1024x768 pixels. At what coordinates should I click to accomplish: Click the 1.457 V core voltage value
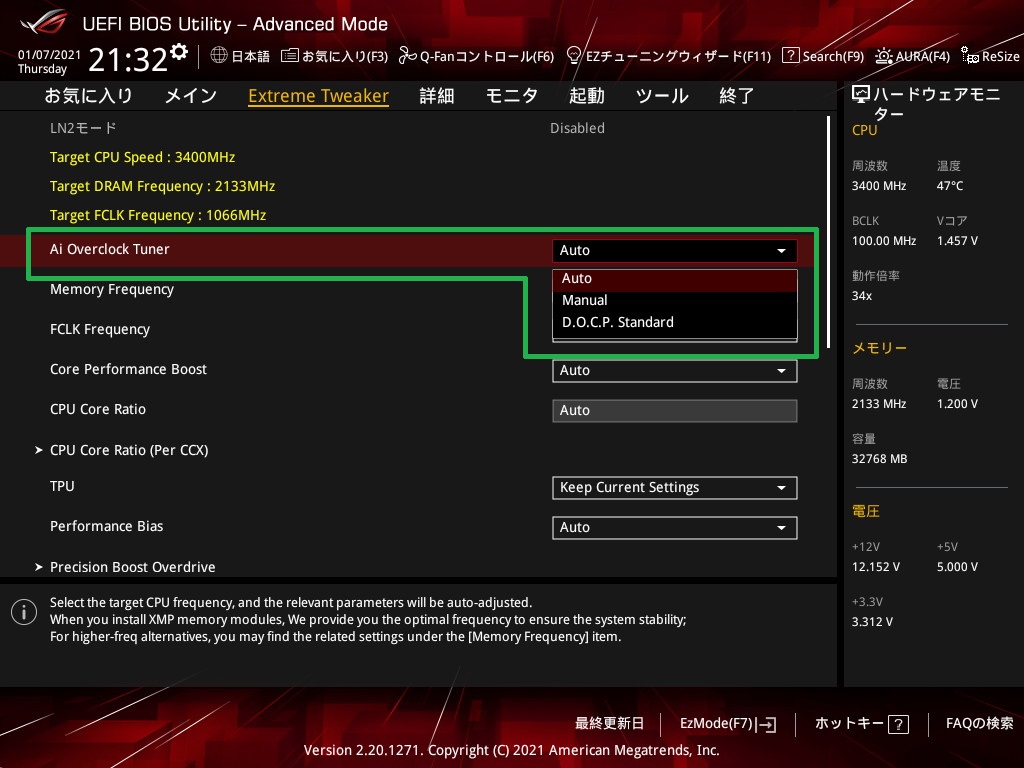(957, 240)
